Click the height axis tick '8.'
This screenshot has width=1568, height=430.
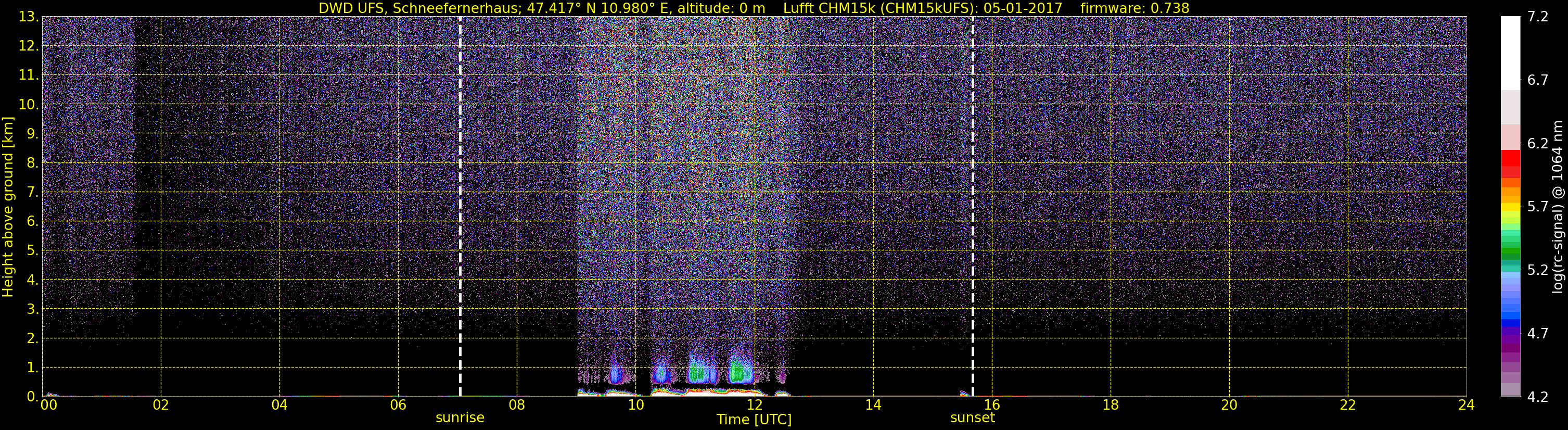(32, 162)
